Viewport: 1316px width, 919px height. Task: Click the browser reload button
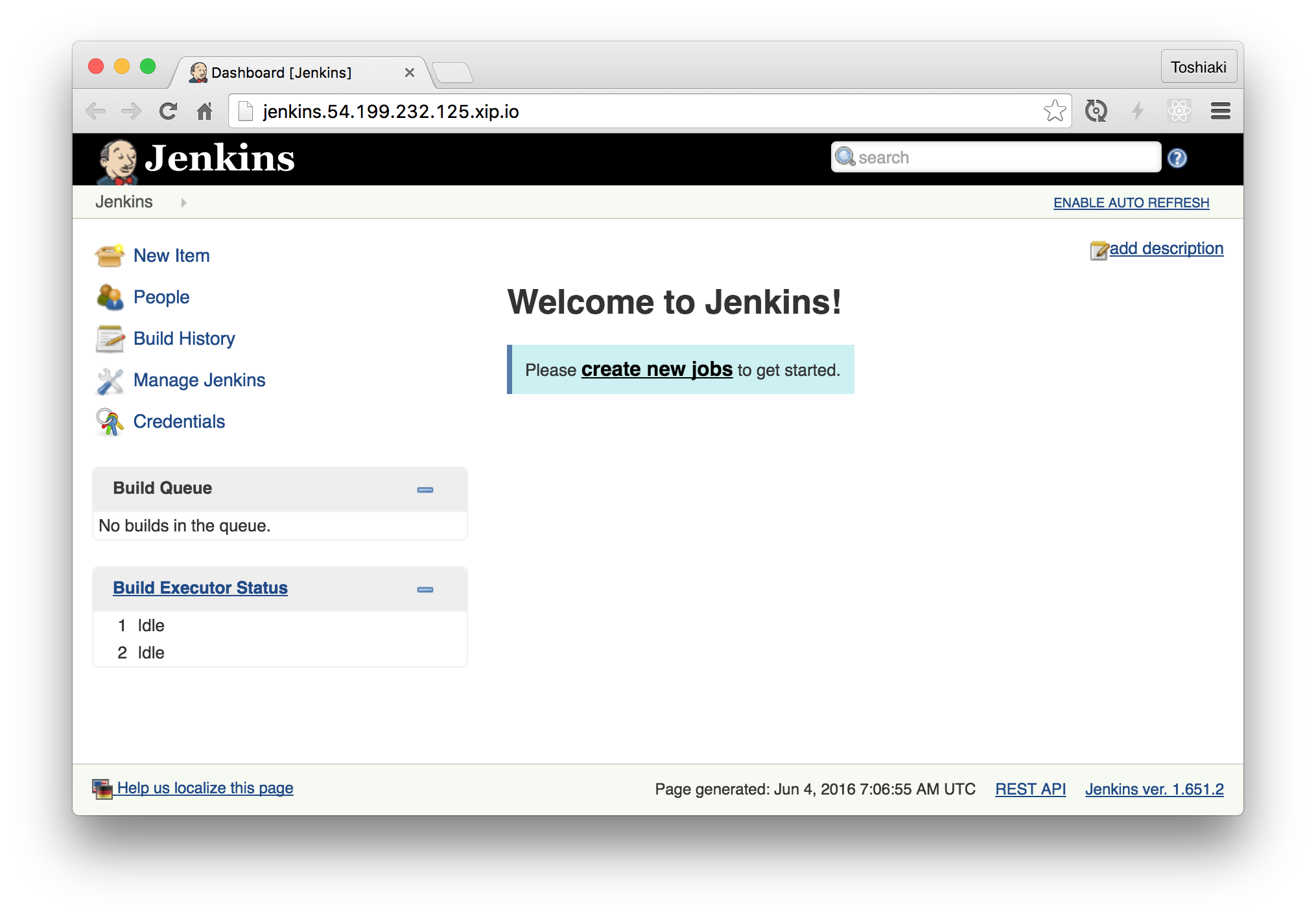[169, 111]
